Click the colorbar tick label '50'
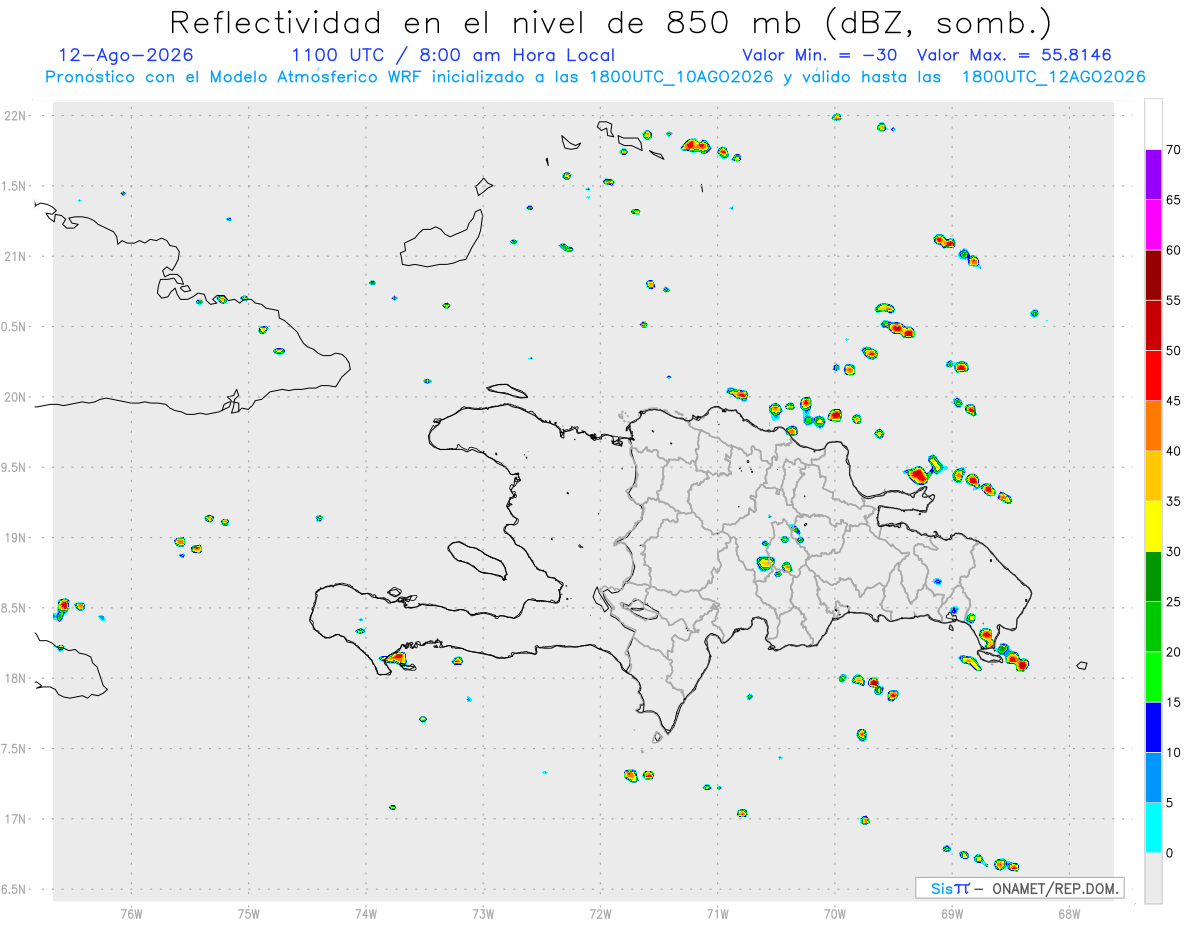Image resolution: width=1200 pixels, height=927 pixels. tap(1174, 351)
